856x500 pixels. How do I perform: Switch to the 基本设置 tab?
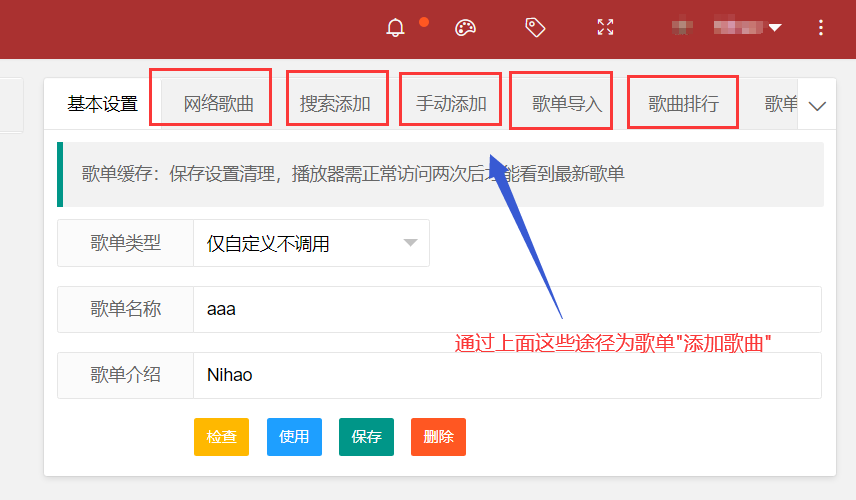click(102, 104)
